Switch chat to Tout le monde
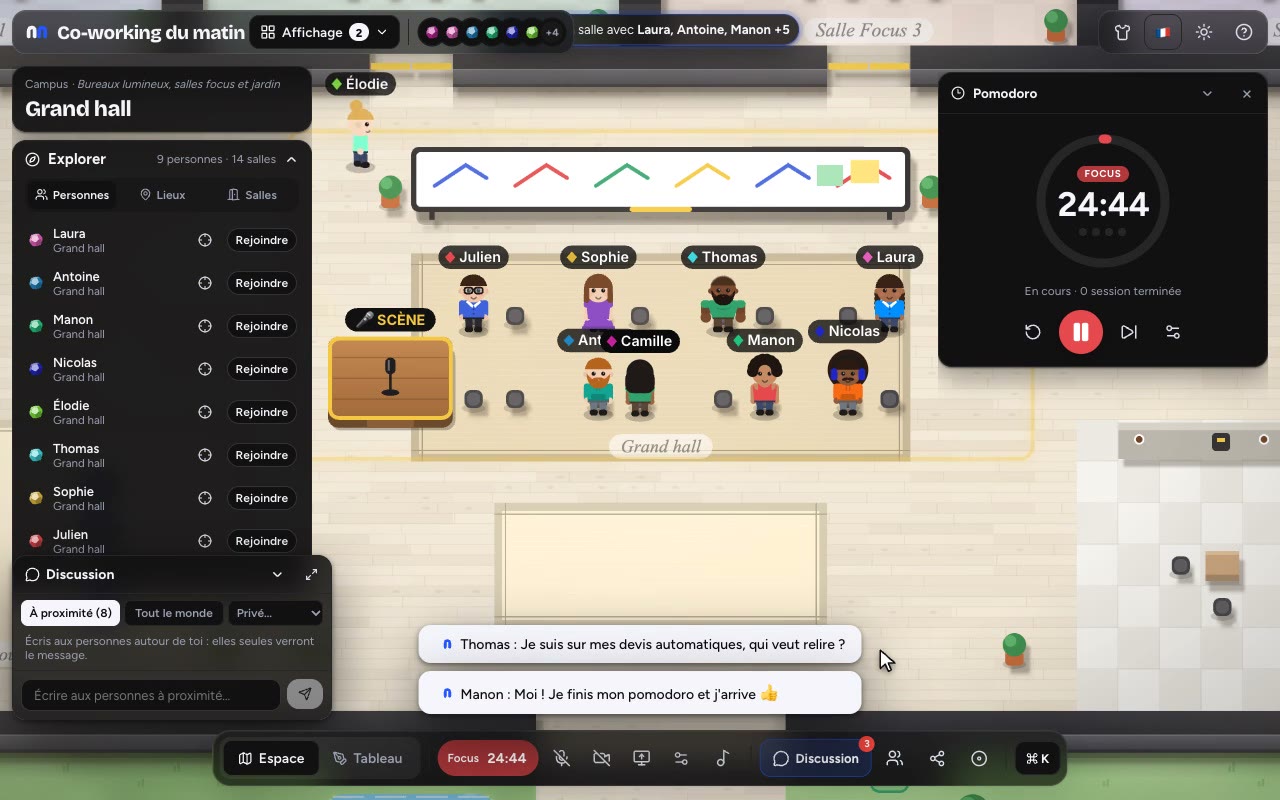This screenshot has height=800, width=1280. pos(174,613)
